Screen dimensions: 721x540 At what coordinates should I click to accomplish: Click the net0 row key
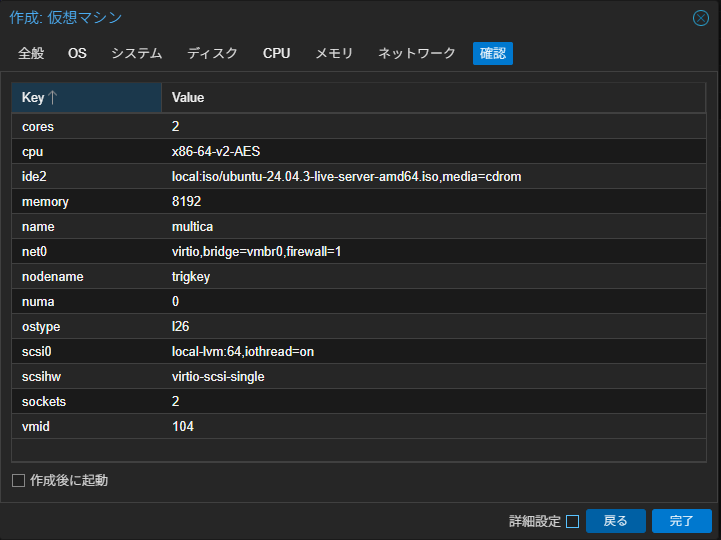34,252
